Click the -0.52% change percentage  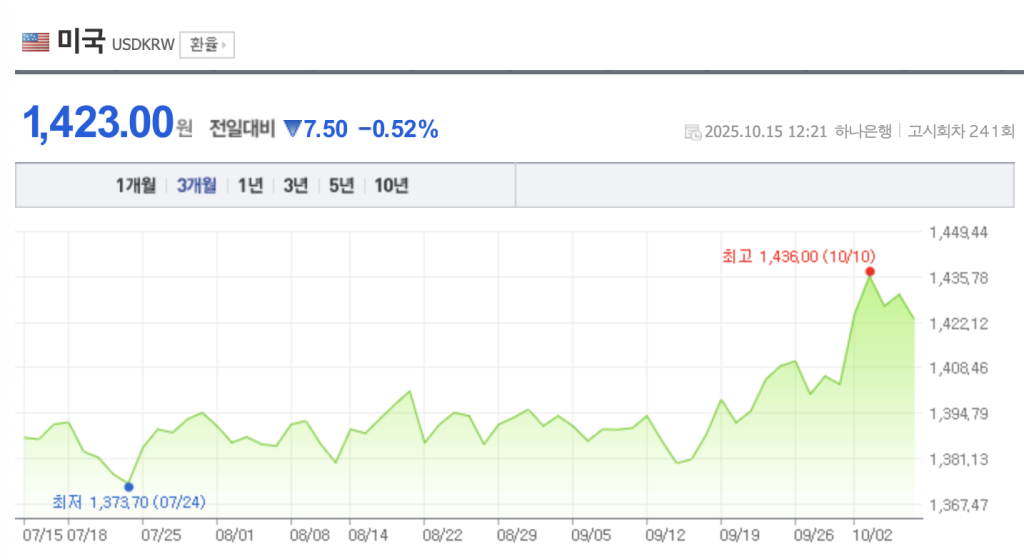pos(397,129)
